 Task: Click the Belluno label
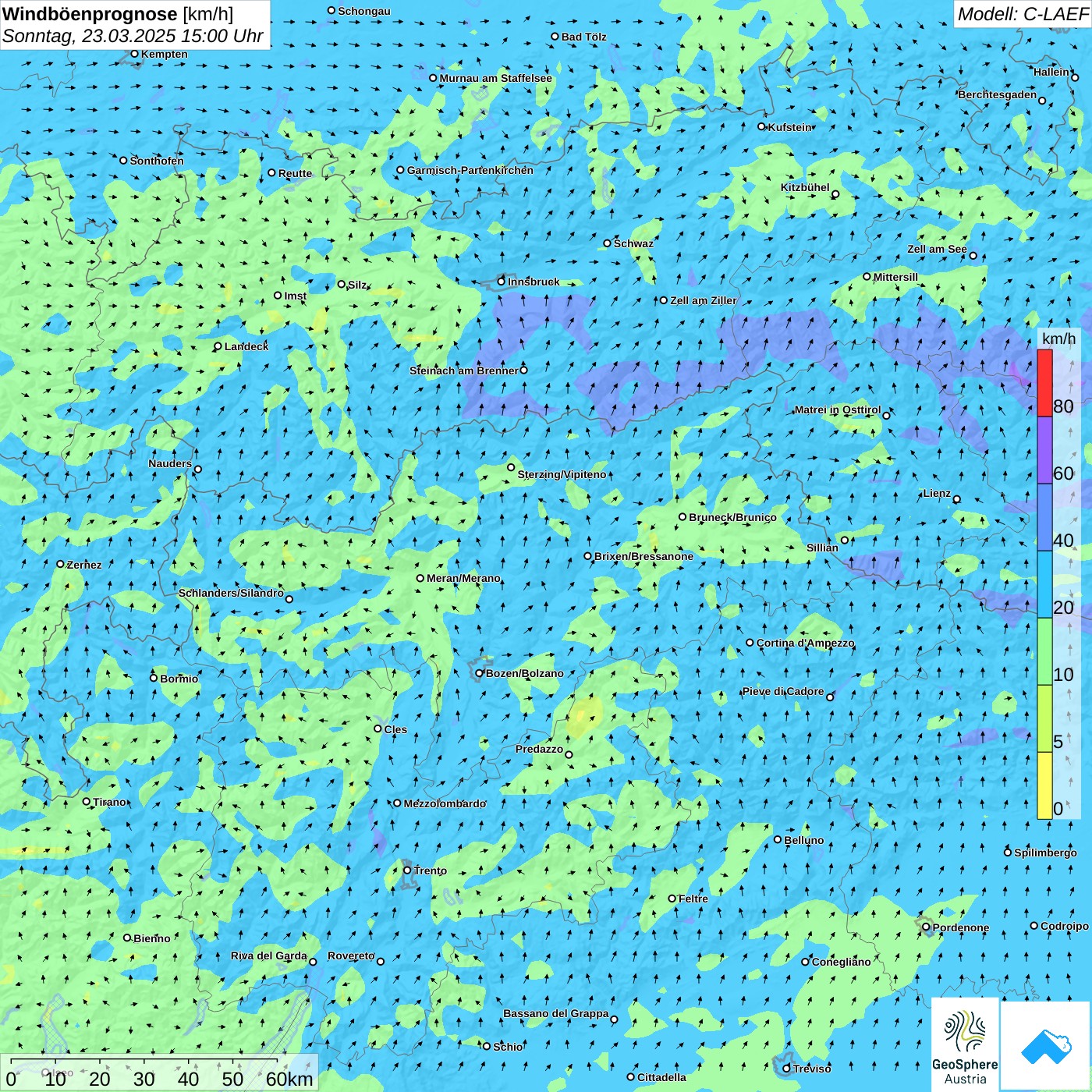[803, 840]
